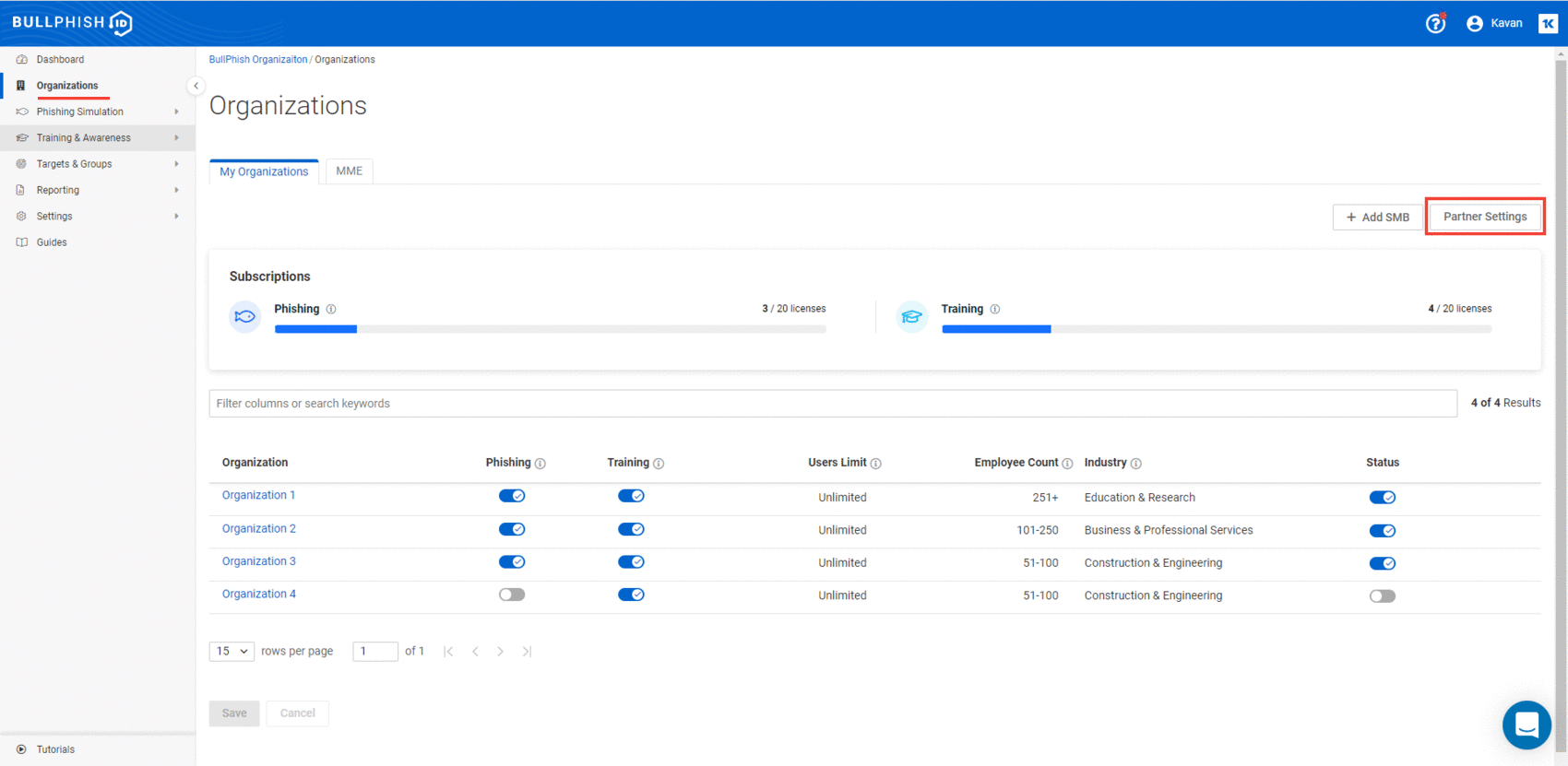Click the Phishing subscription fish icon
This screenshot has height=766, width=1568.
[244, 316]
